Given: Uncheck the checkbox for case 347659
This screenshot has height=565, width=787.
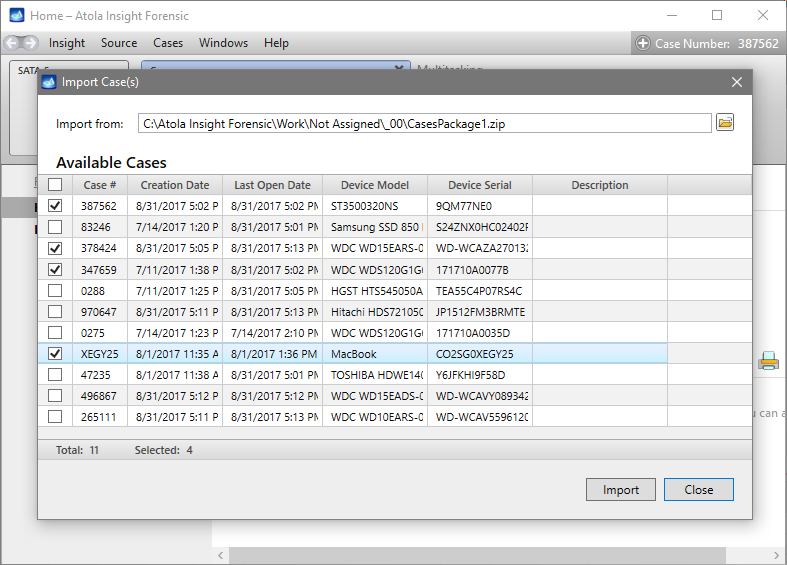Looking at the screenshot, I should tap(55, 269).
